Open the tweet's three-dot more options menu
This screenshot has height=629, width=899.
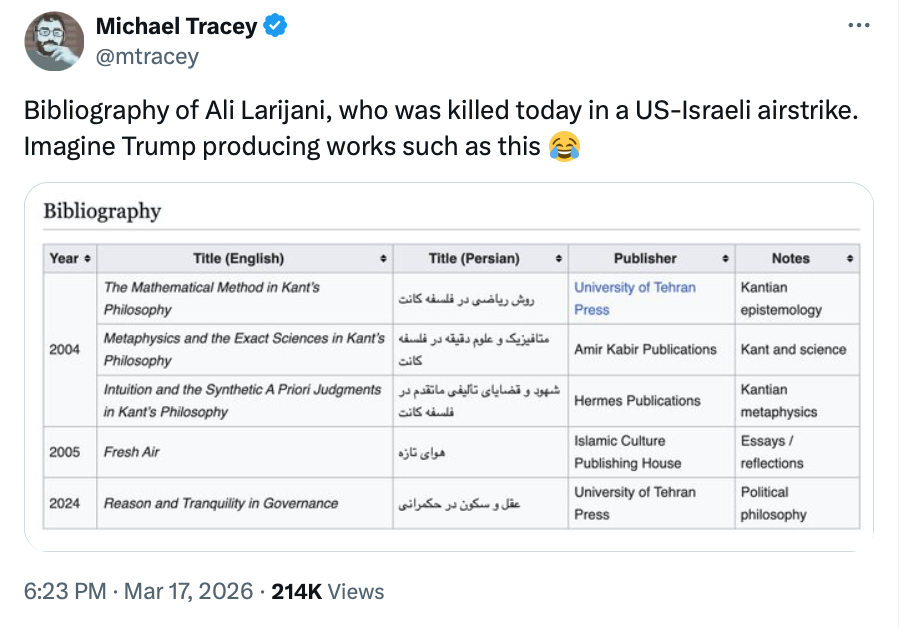point(858,26)
